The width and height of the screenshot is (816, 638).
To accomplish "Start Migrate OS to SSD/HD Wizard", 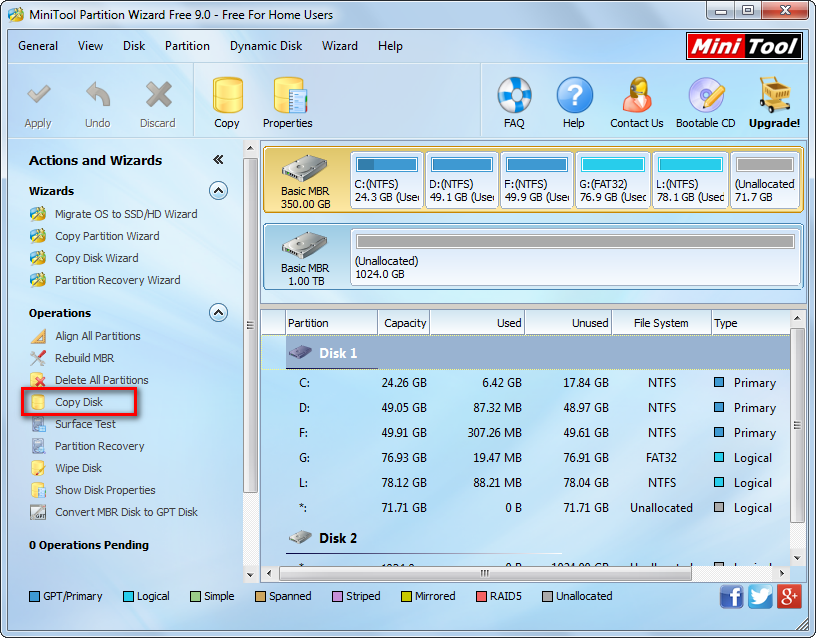I will pyautogui.click(x=126, y=214).
